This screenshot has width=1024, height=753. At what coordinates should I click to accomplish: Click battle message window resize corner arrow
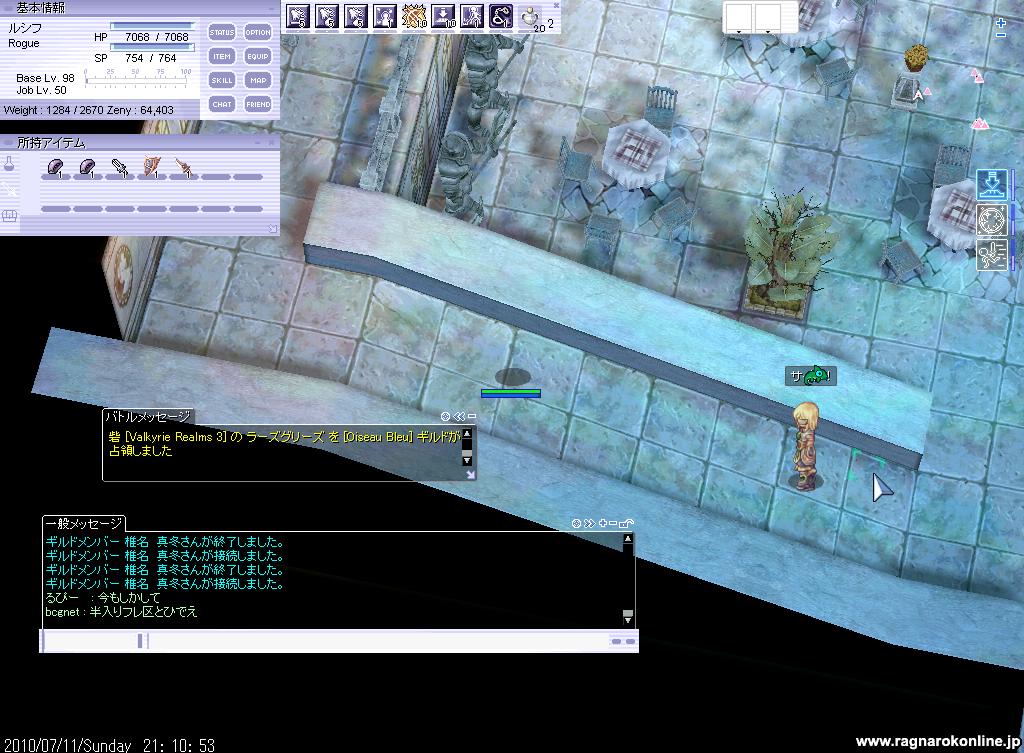point(470,475)
